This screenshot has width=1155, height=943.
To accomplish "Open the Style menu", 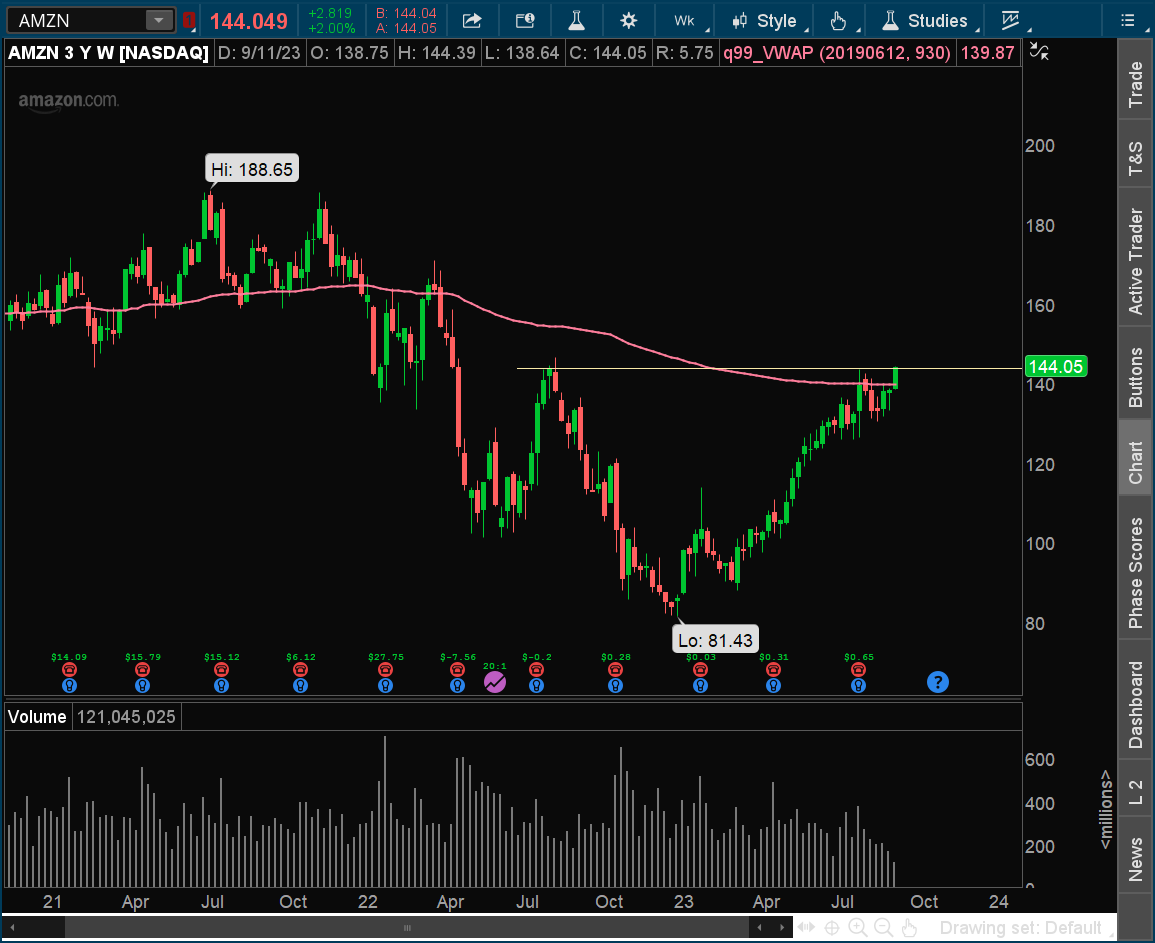I will point(767,21).
